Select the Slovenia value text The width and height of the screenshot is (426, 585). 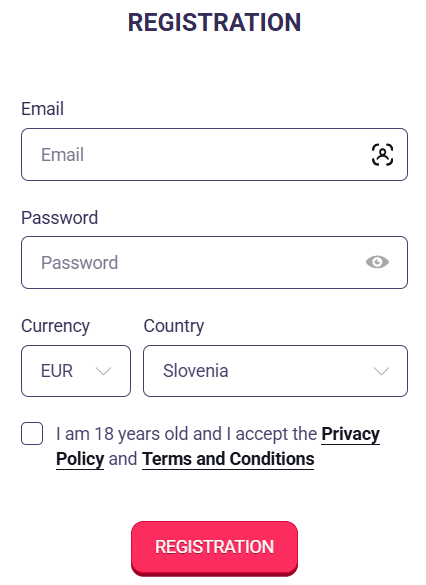click(x=195, y=371)
